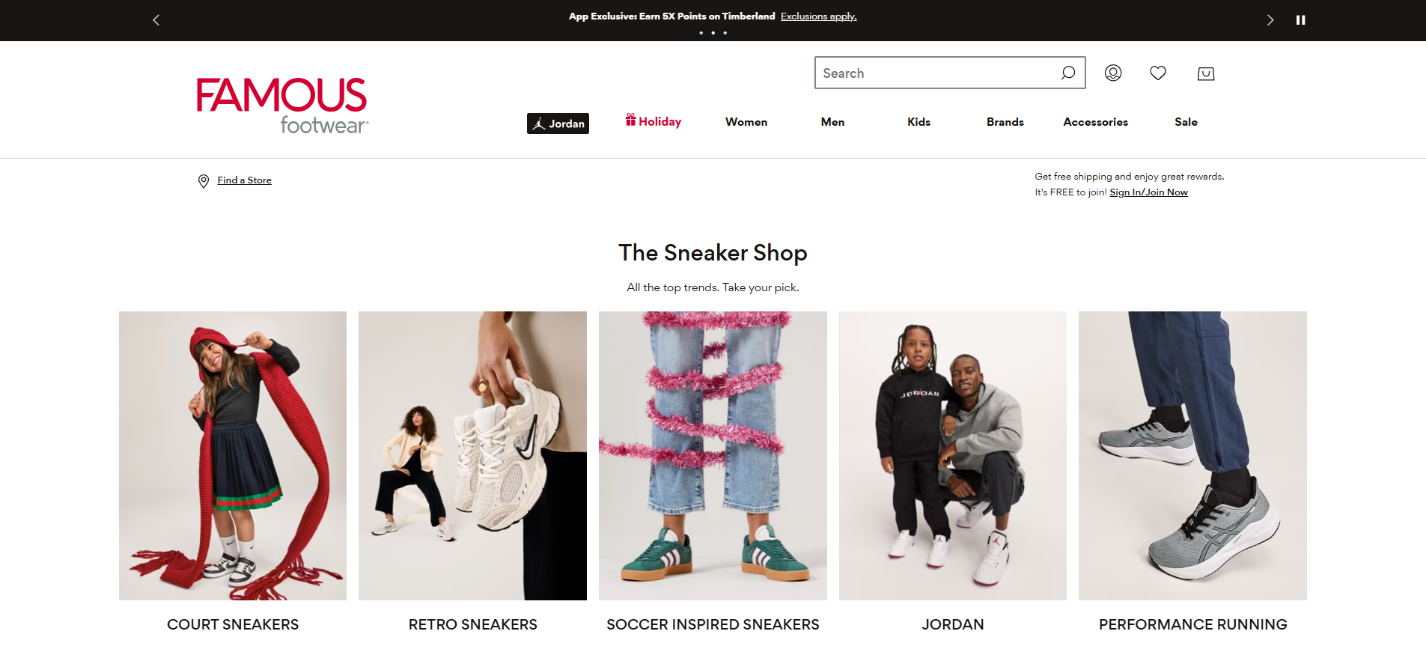The width and height of the screenshot is (1426, 646).
Task: Open the account profile icon
Action: point(1113,73)
